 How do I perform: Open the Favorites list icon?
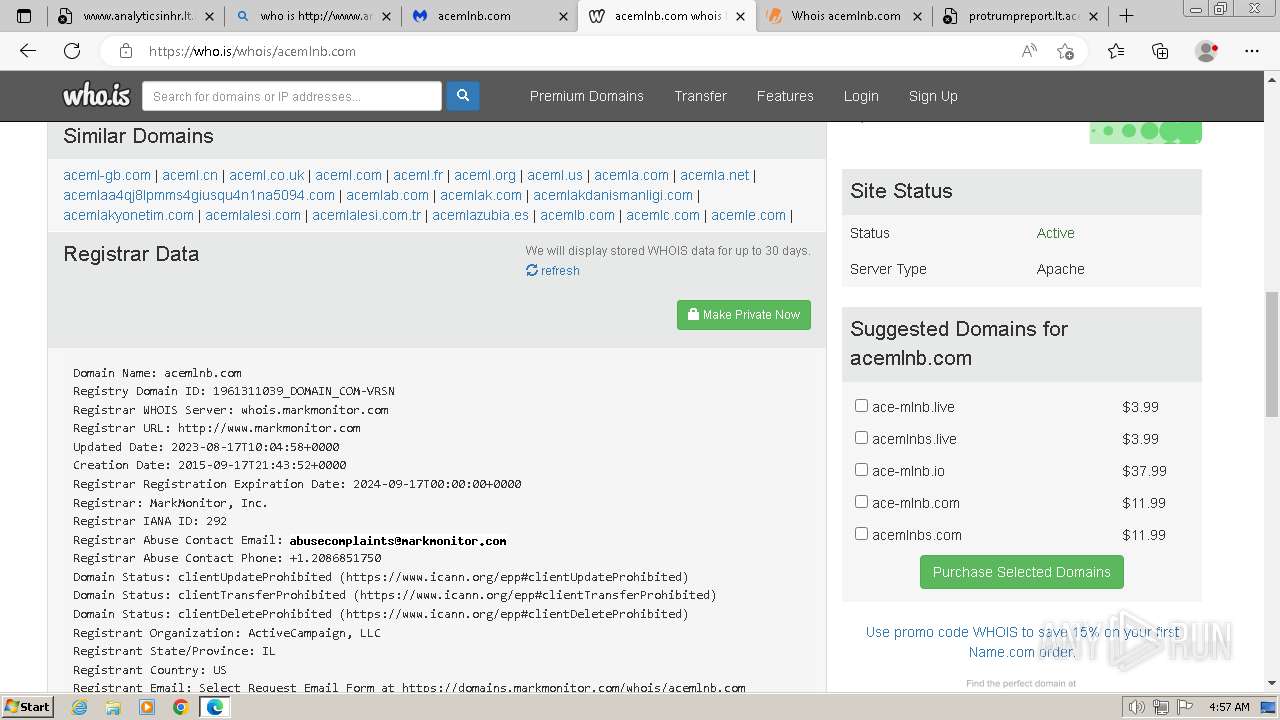tap(1116, 51)
